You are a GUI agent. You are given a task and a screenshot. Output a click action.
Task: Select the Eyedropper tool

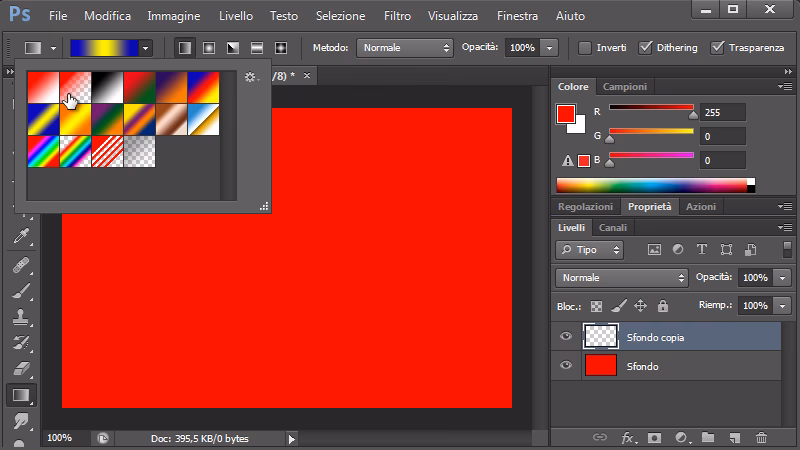point(20,236)
